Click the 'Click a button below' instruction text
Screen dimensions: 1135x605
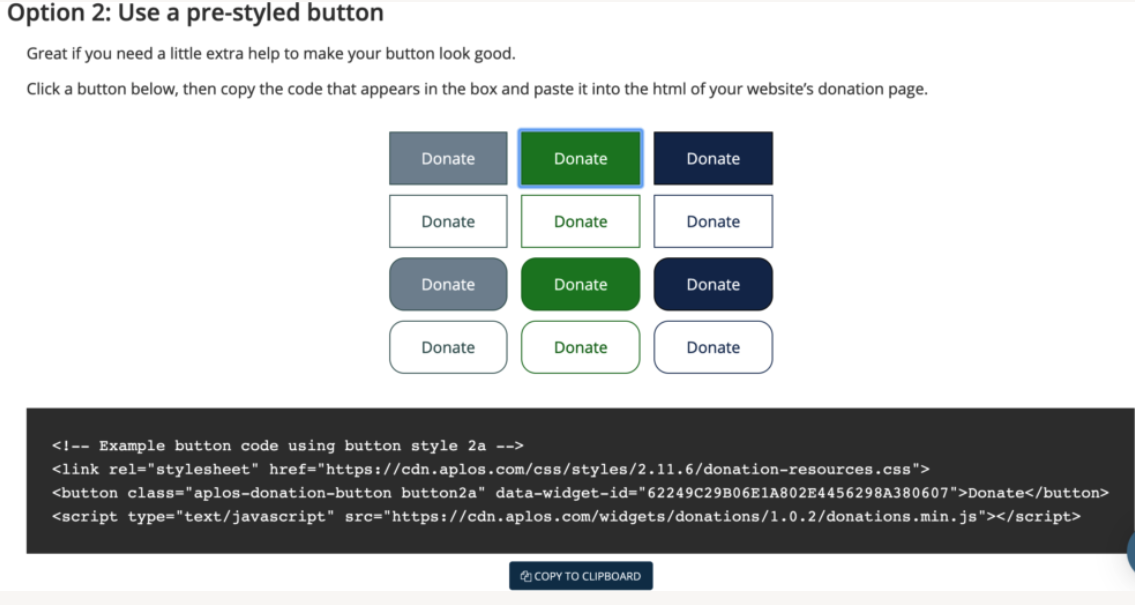point(477,89)
